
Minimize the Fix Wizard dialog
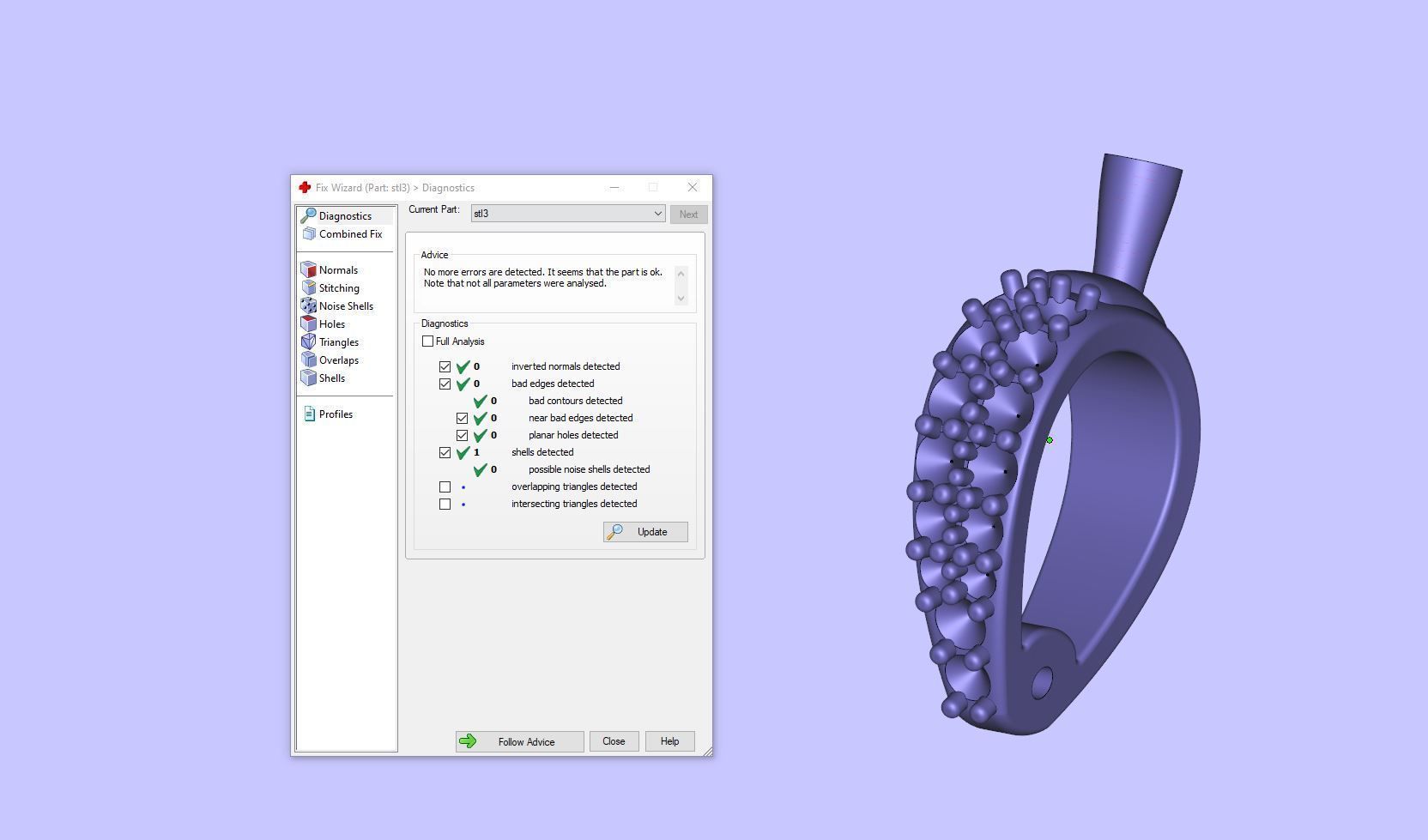tap(614, 187)
